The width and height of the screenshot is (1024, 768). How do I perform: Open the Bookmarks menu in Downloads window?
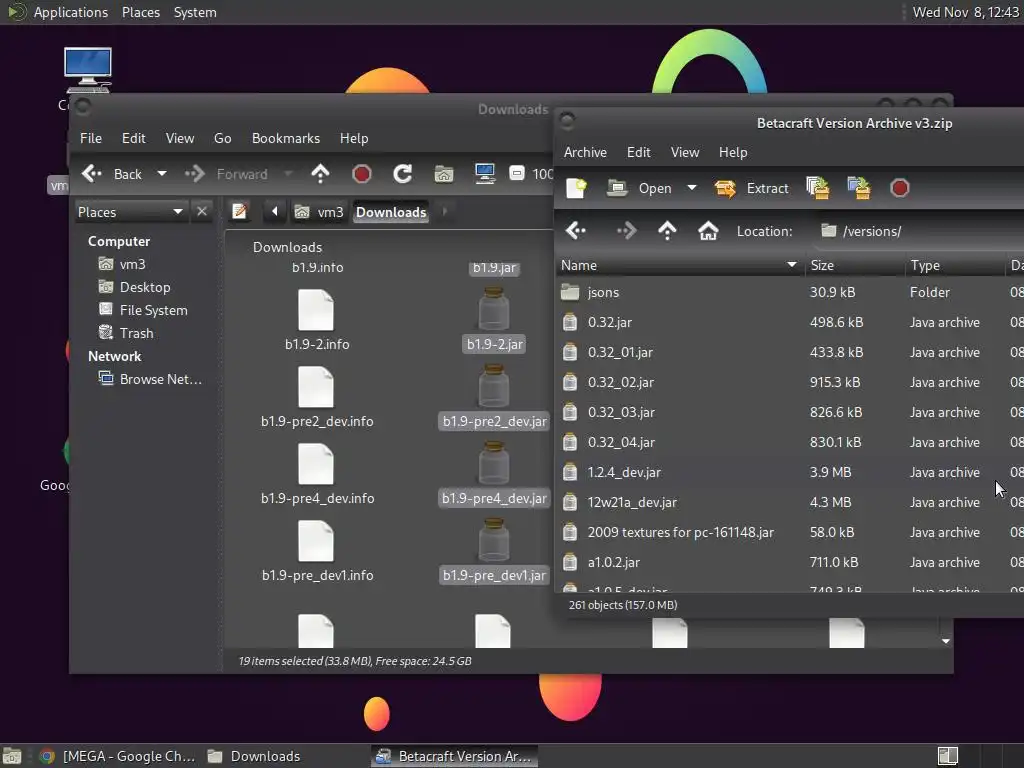(286, 138)
